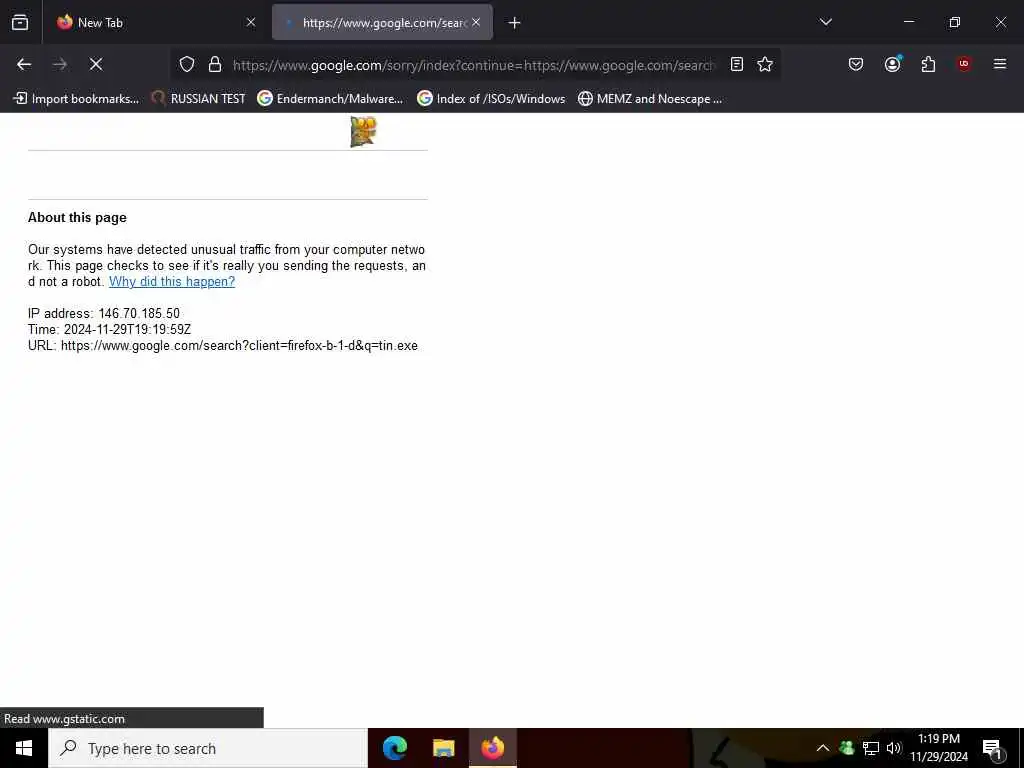Close the New Tab tab

pos(251,22)
